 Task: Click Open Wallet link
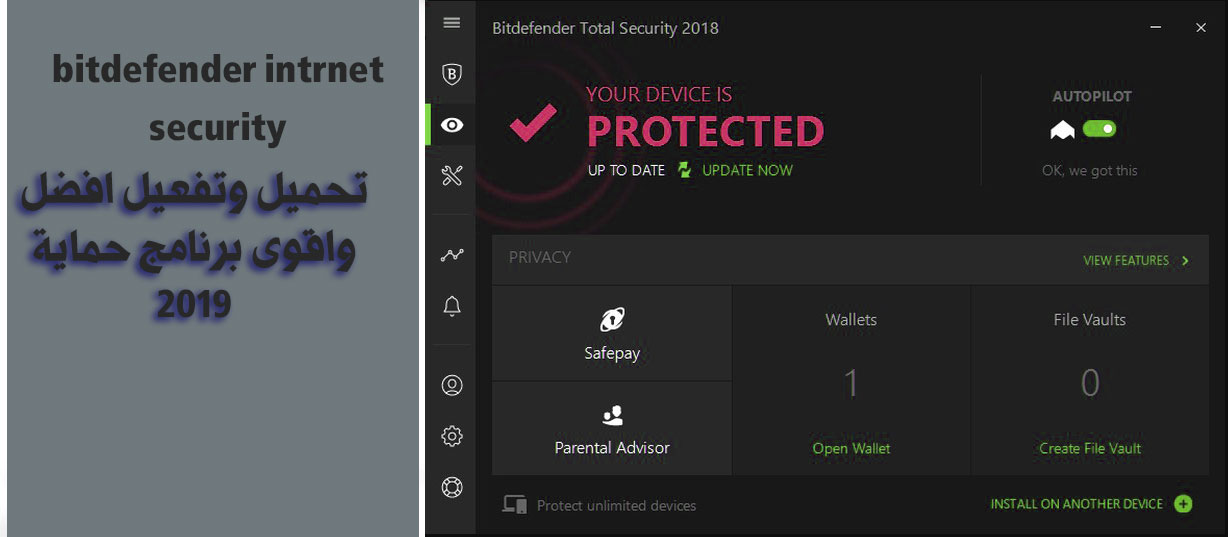point(851,448)
